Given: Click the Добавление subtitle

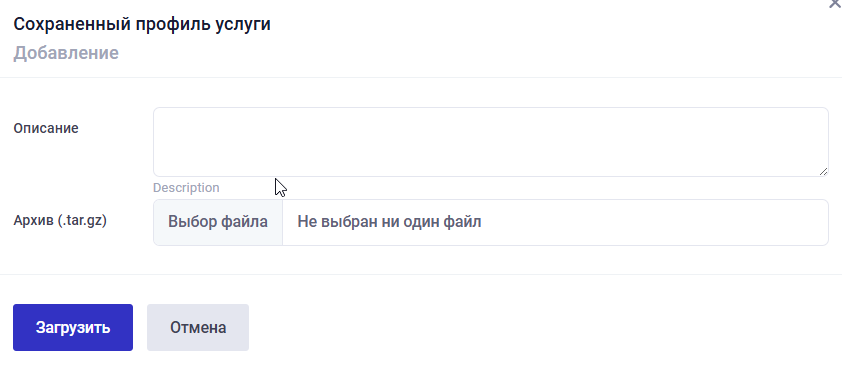Looking at the screenshot, I should pyautogui.click(x=66, y=53).
